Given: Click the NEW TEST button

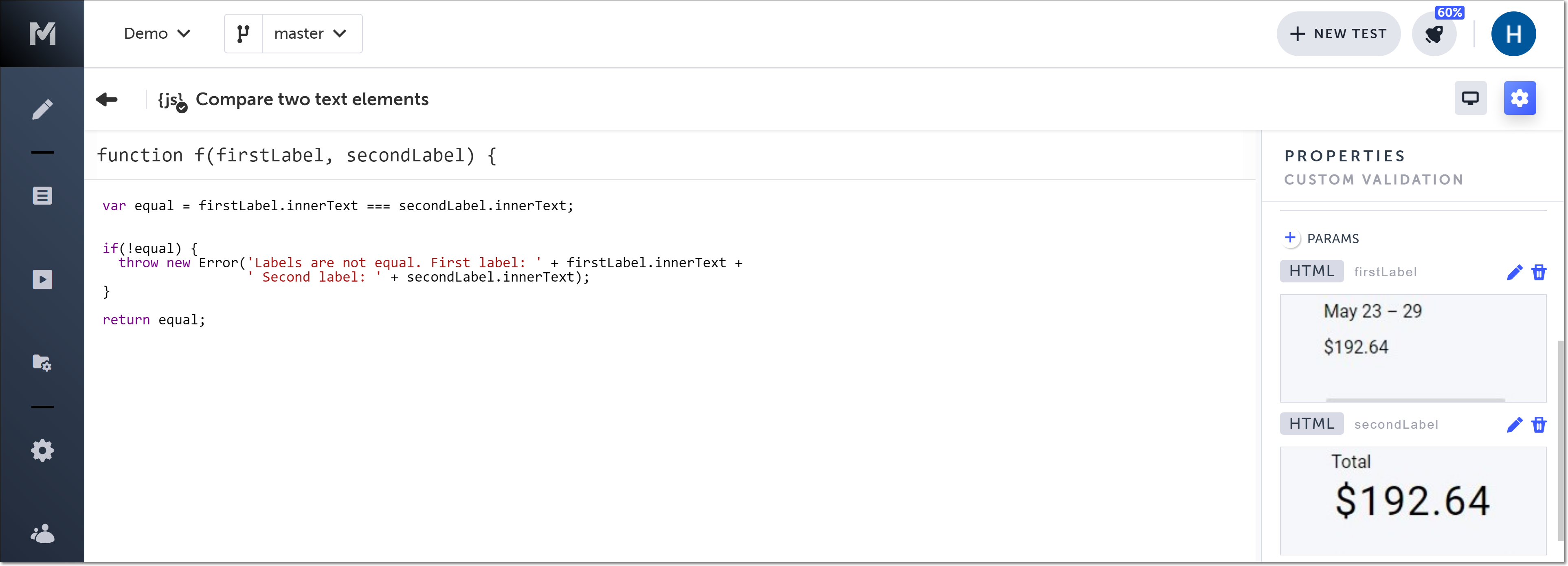Looking at the screenshot, I should pyautogui.click(x=1338, y=34).
